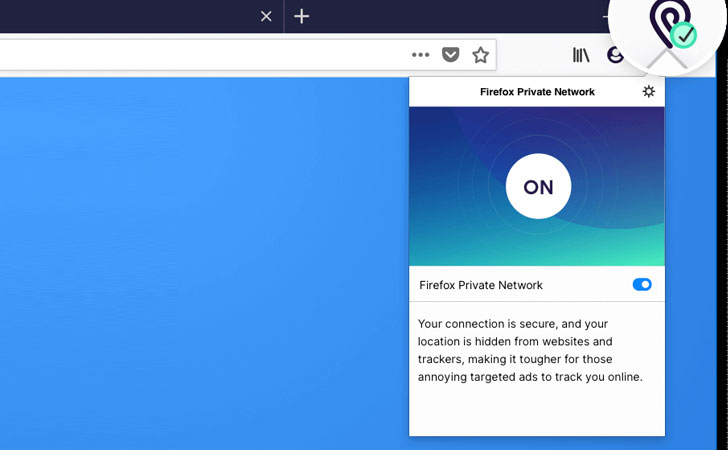The width and height of the screenshot is (728, 450).
Task: Click the label beside the toggle switch
Action: (x=481, y=285)
